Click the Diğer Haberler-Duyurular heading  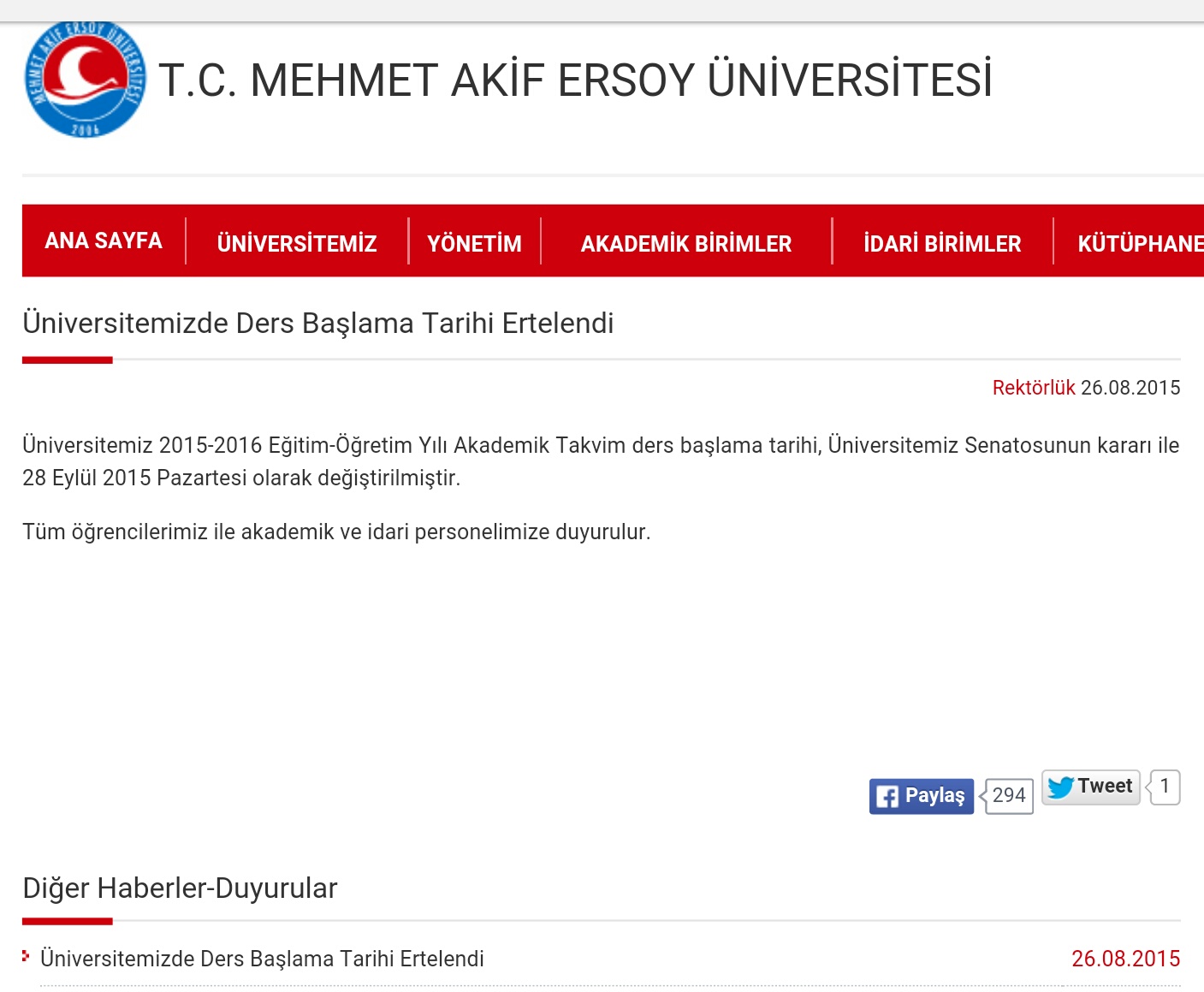click(180, 888)
